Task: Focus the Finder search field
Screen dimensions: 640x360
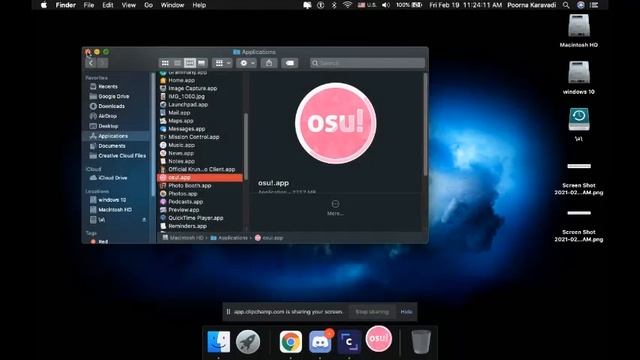Action: (x=367, y=63)
